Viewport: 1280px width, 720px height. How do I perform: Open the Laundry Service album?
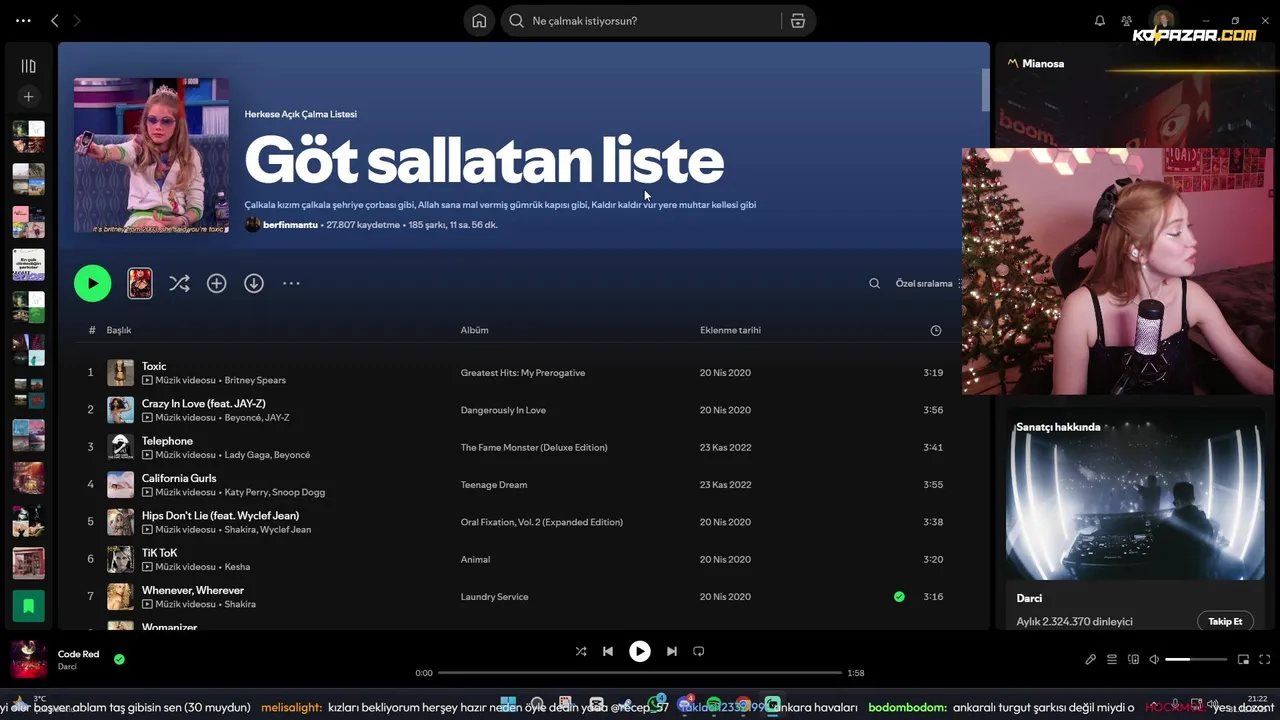click(494, 597)
